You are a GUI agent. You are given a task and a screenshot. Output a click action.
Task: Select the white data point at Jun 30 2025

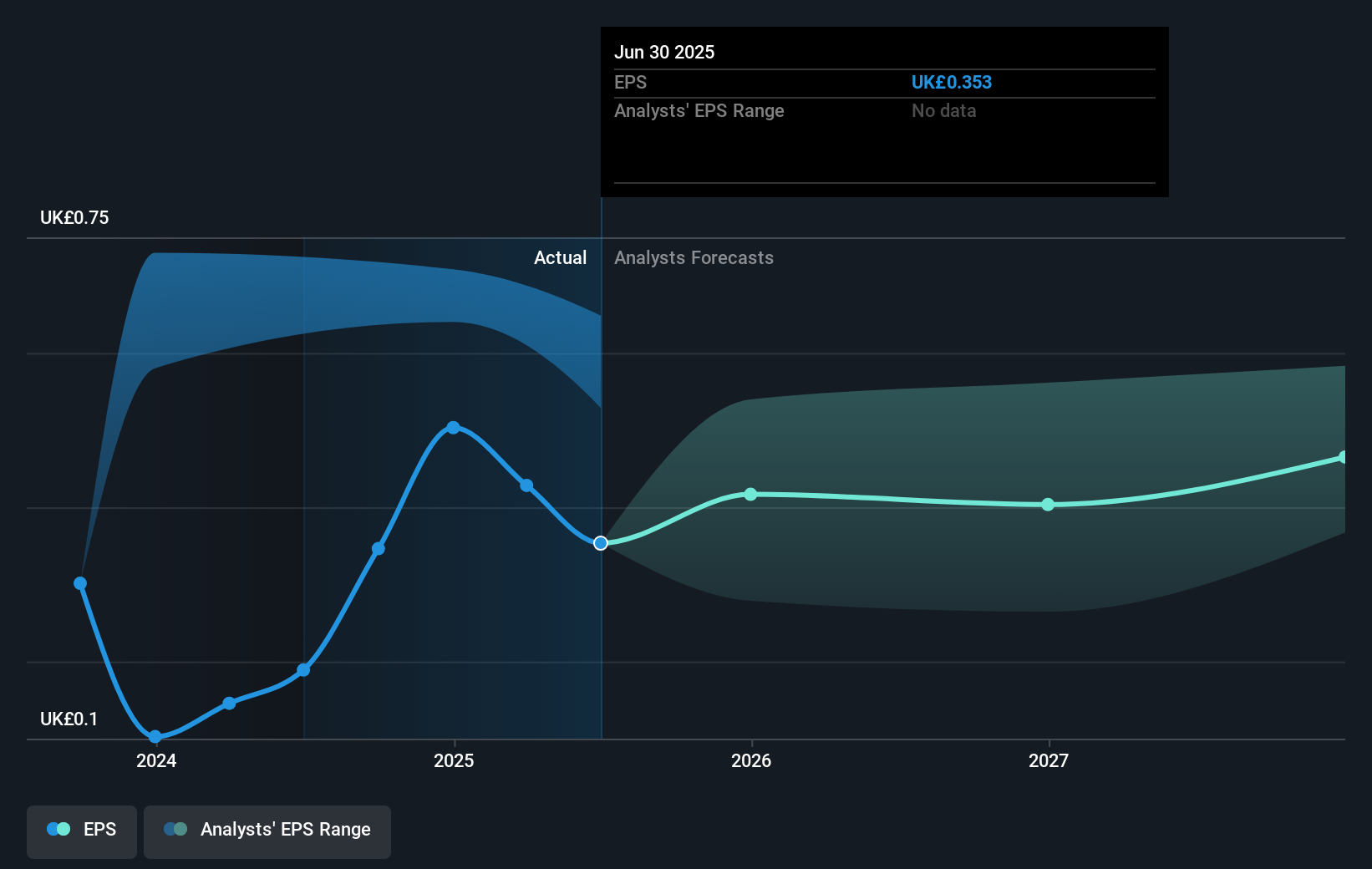click(600, 543)
